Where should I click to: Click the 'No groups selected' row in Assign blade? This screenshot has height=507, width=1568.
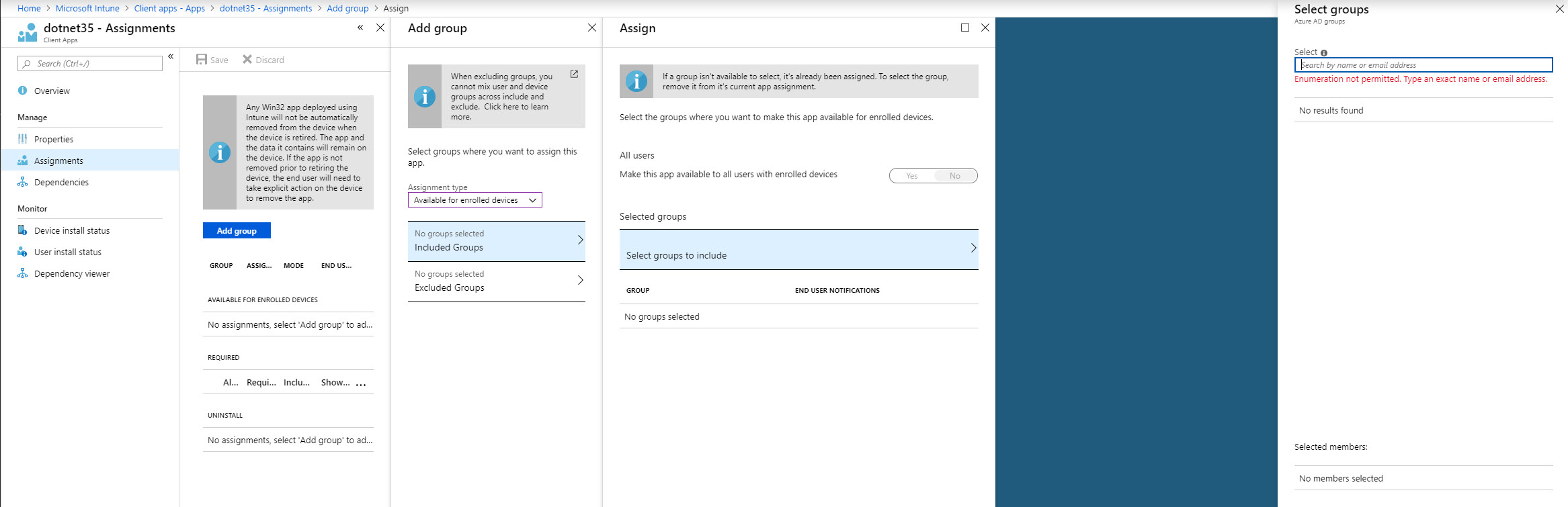click(798, 316)
